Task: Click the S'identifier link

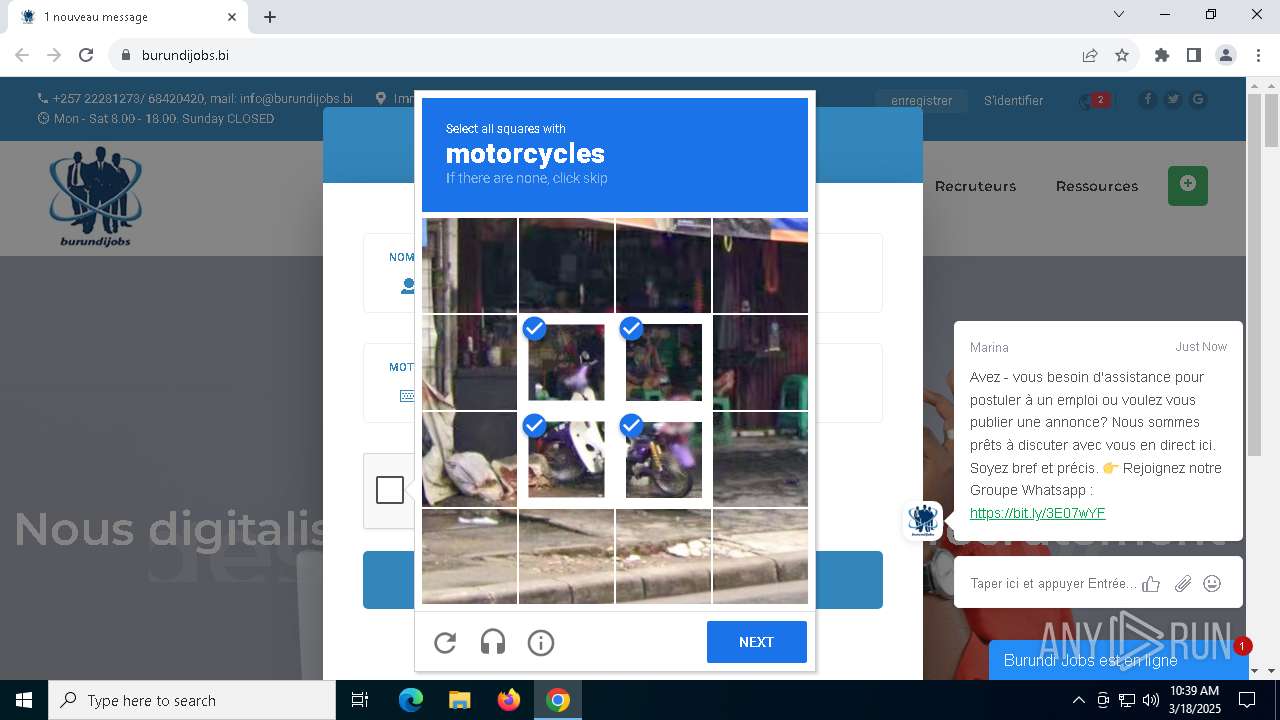Action: [1013, 100]
